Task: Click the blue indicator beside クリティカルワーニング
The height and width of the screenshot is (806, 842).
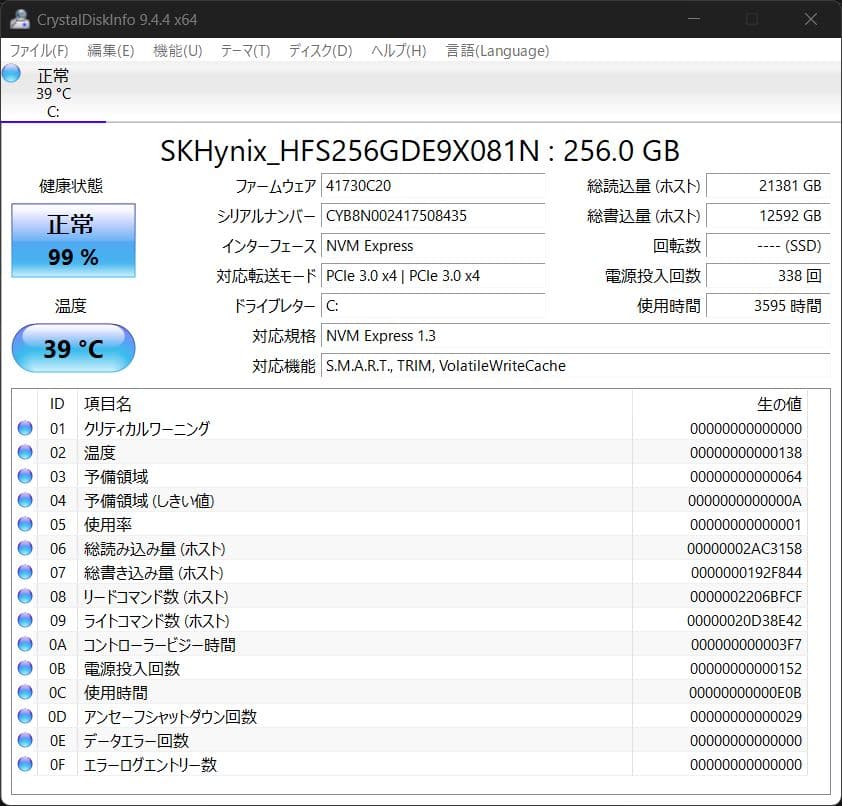Action: pyautogui.click(x=25, y=428)
